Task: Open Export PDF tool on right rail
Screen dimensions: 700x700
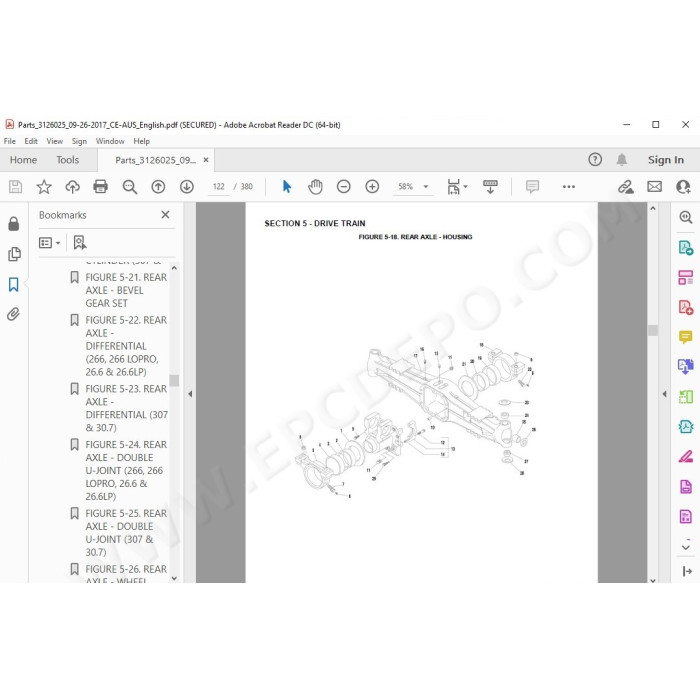Action: (x=686, y=247)
